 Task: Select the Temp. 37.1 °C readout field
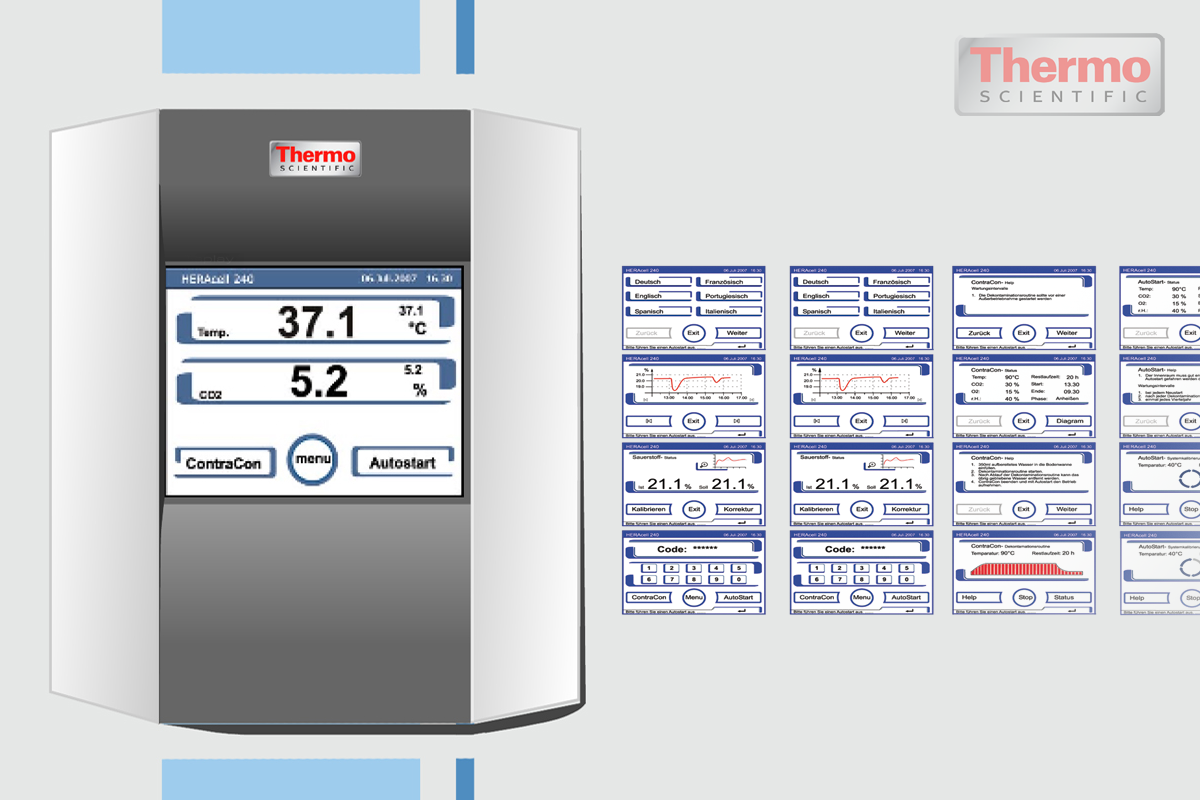316,322
